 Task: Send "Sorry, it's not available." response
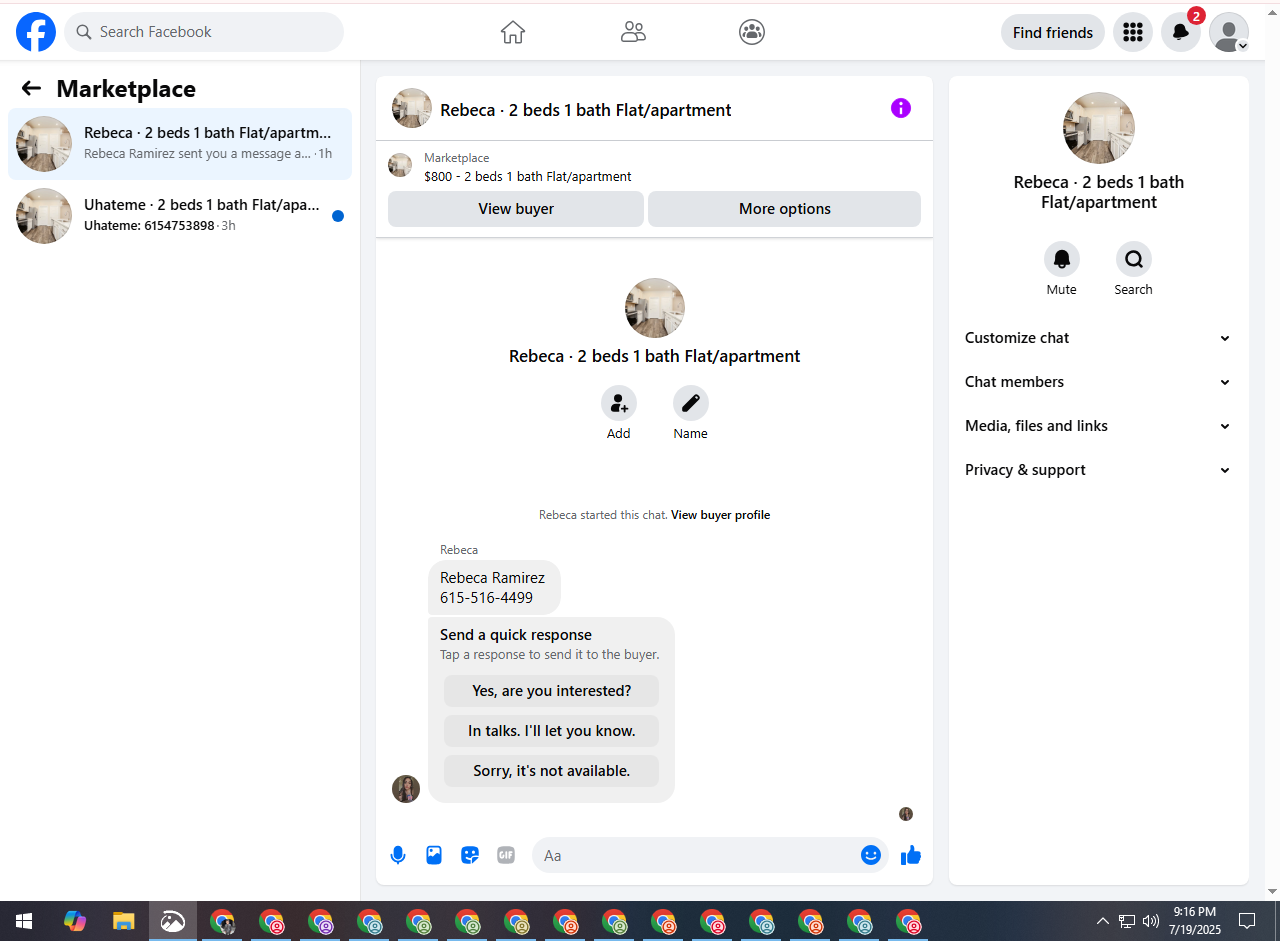552,771
